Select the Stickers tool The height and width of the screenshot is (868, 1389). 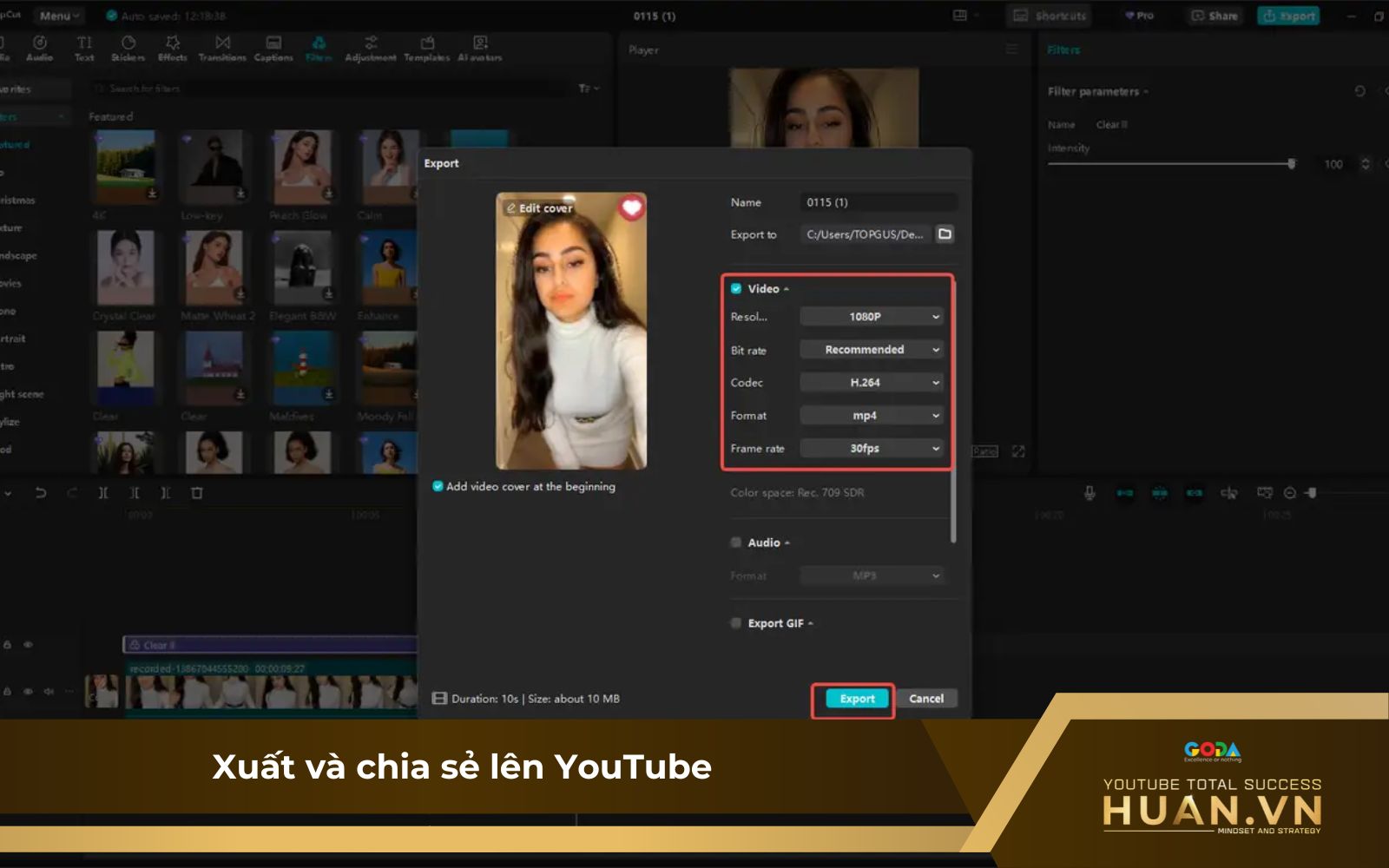pyautogui.click(x=128, y=48)
